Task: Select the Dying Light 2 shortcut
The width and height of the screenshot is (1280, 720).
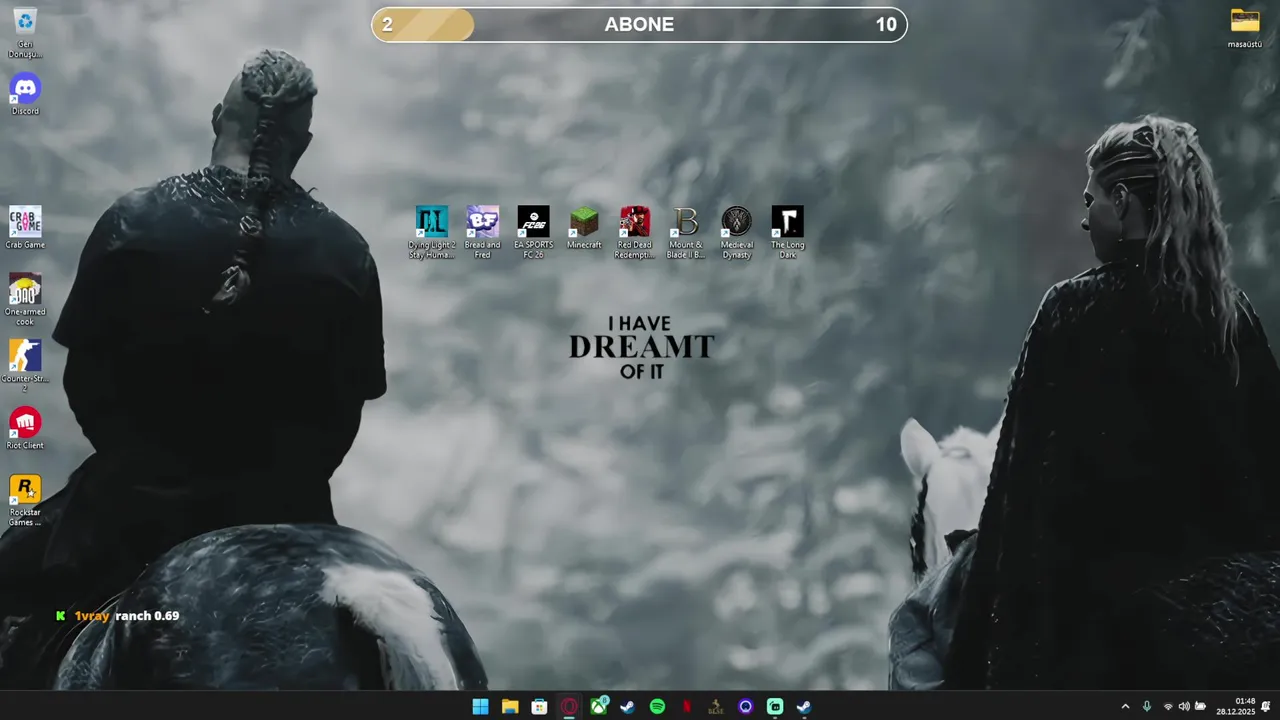Action: coord(432,233)
